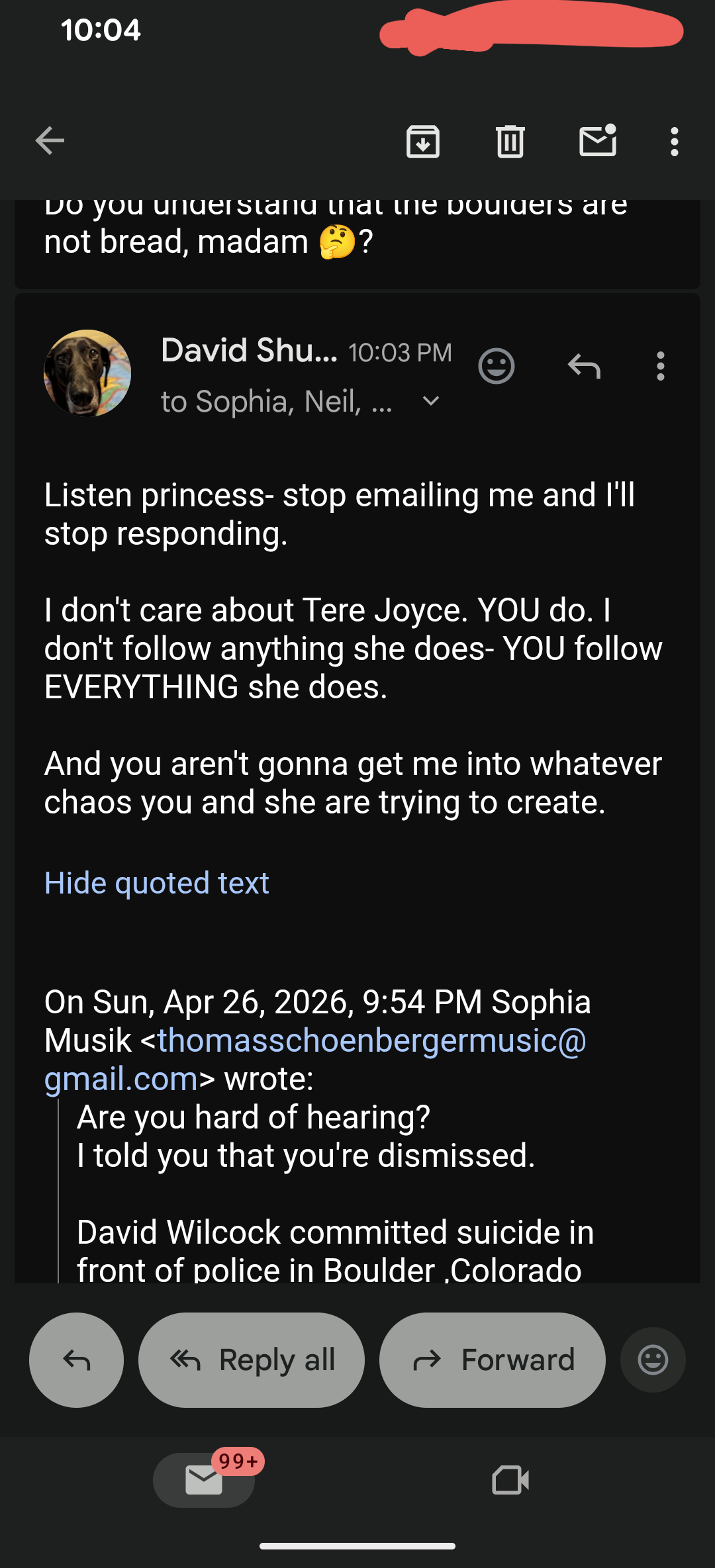Image resolution: width=715 pixels, height=1568 pixels.
Task: Archive this email conversation
Action: [423, 142]
